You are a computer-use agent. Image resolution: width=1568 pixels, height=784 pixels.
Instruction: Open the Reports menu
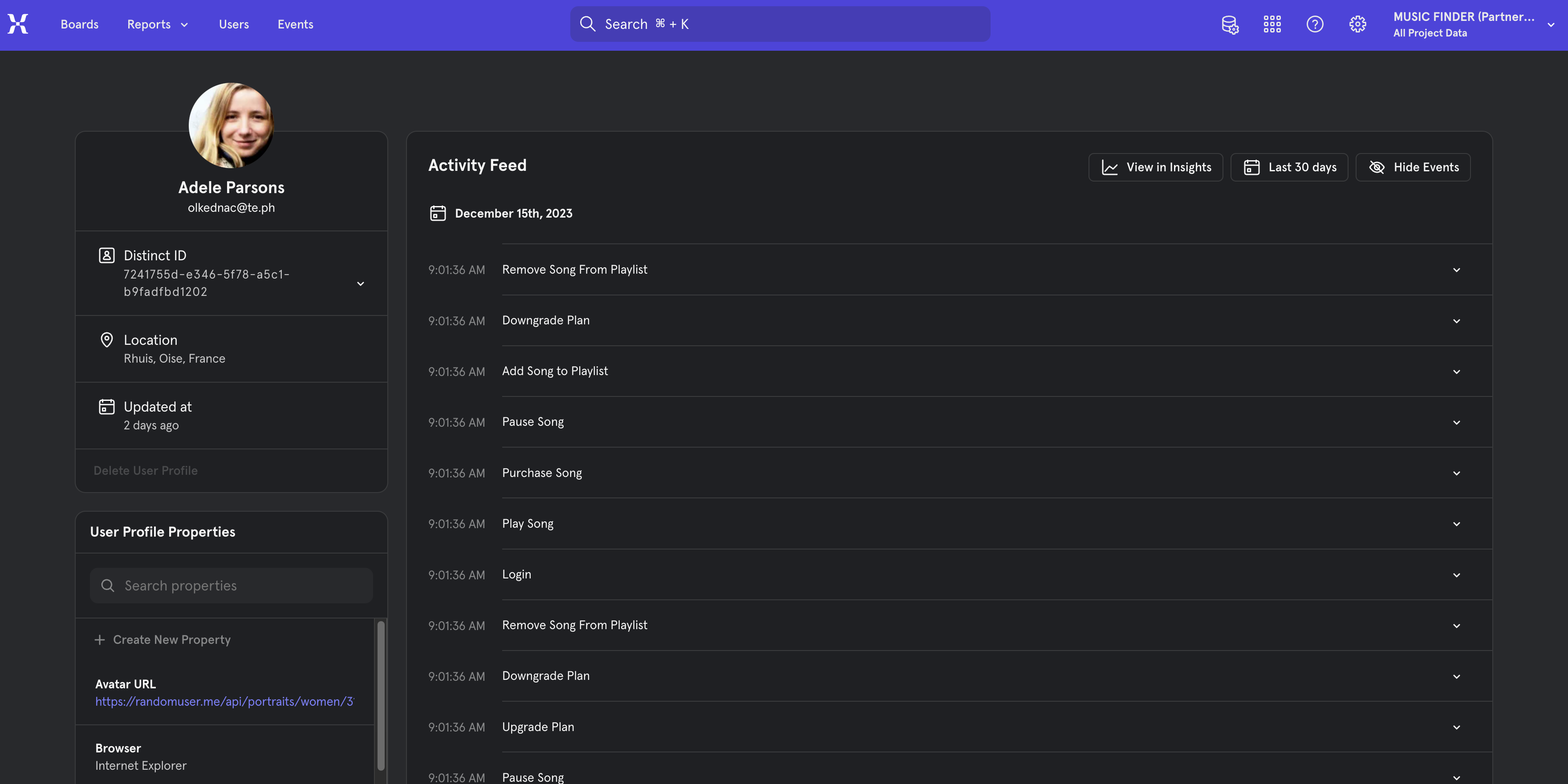[x=157, y=24]
